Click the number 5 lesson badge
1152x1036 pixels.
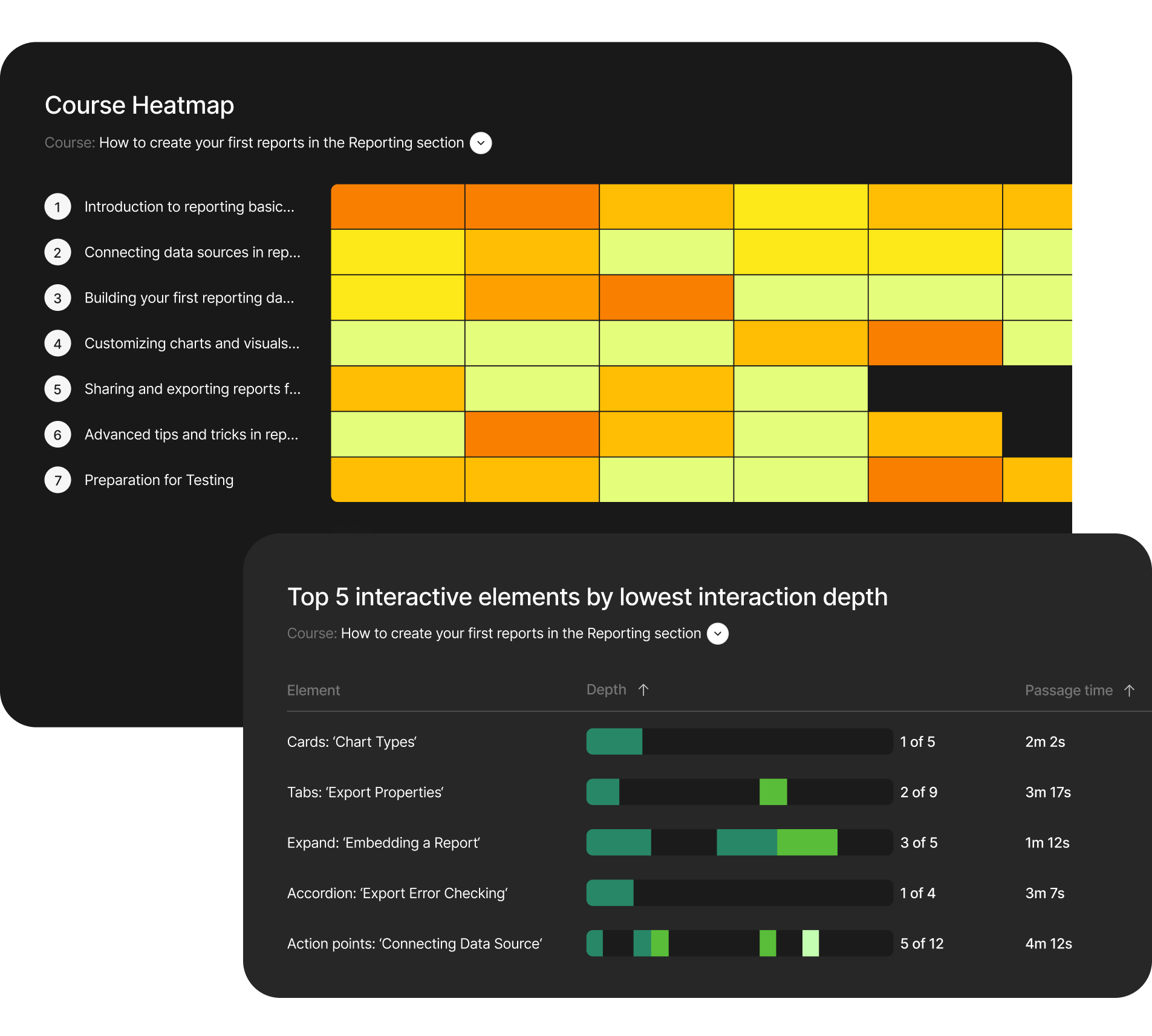(58, 389)
